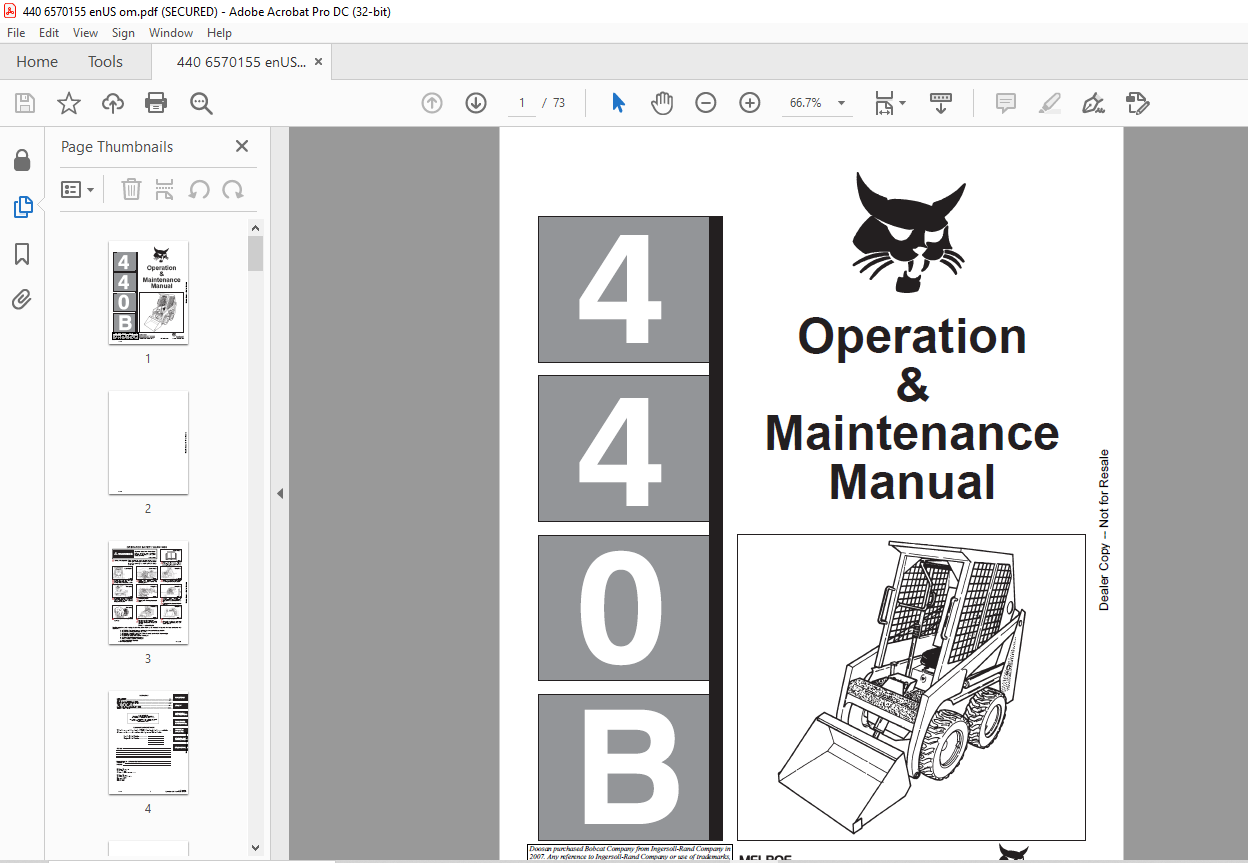Open the File menu

point(16,33)
